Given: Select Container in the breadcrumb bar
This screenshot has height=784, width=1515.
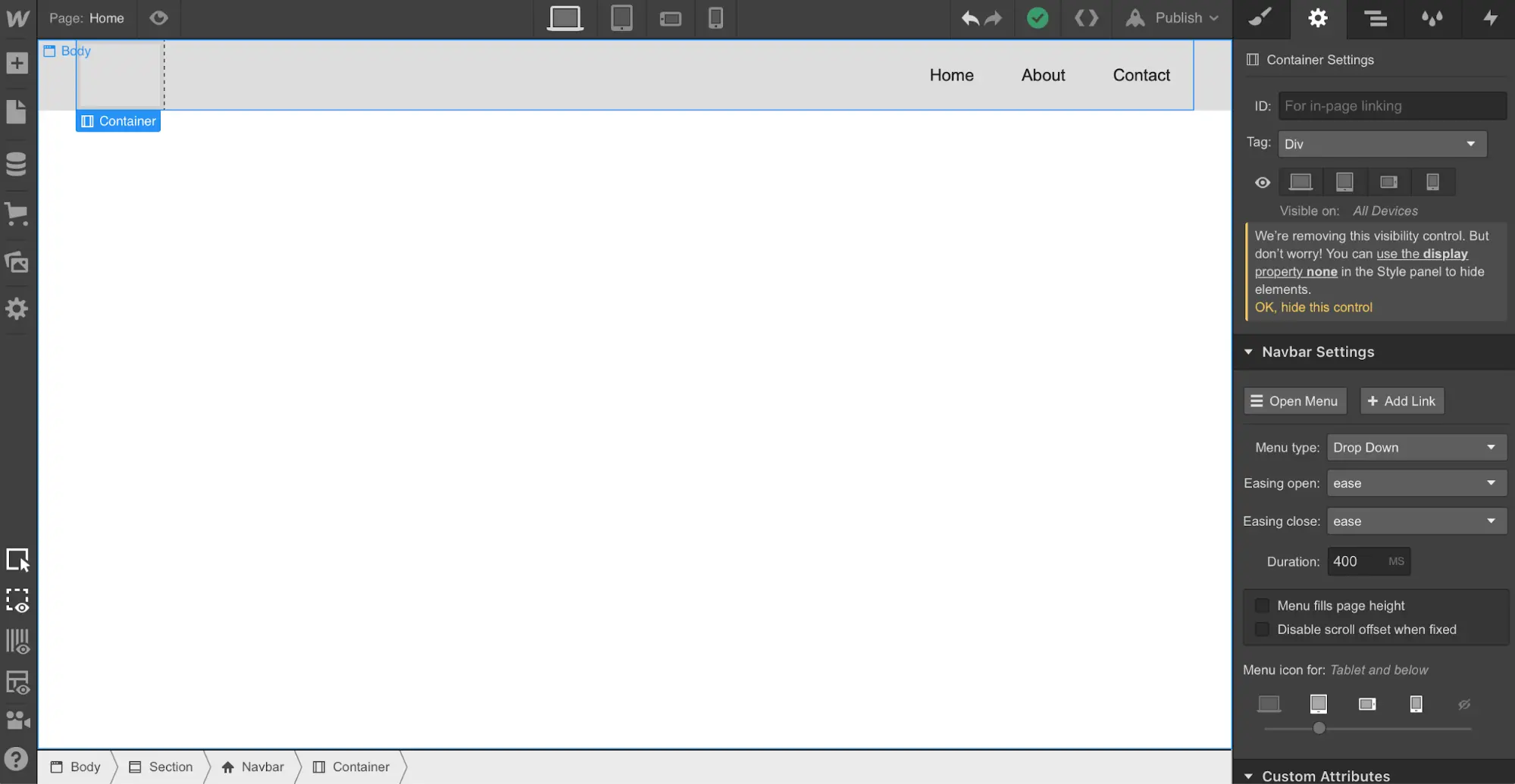Looking at the screenshot, I should coord(351,767).
